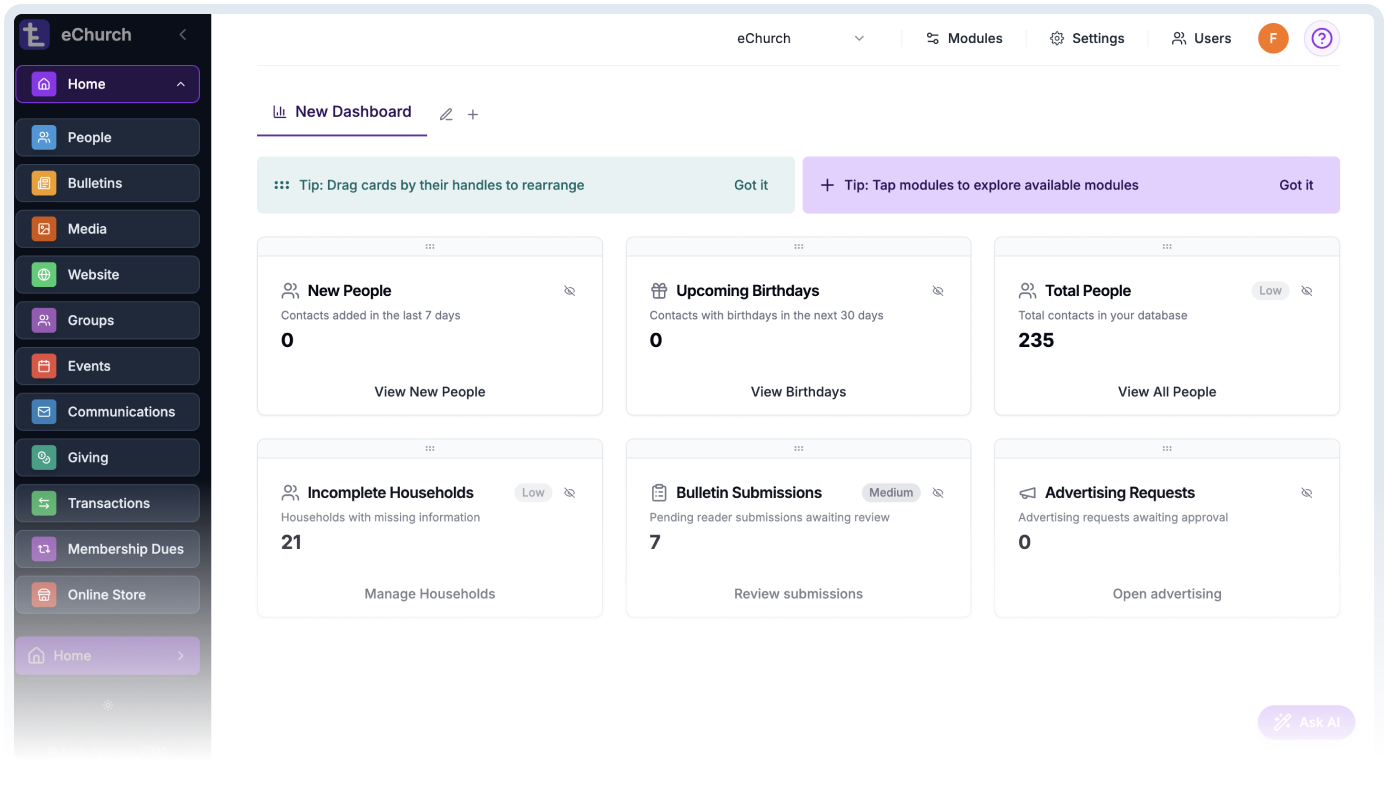Open the eChurch organization dropdown
The image size is (1386, 804).
[x=800, y=38]
